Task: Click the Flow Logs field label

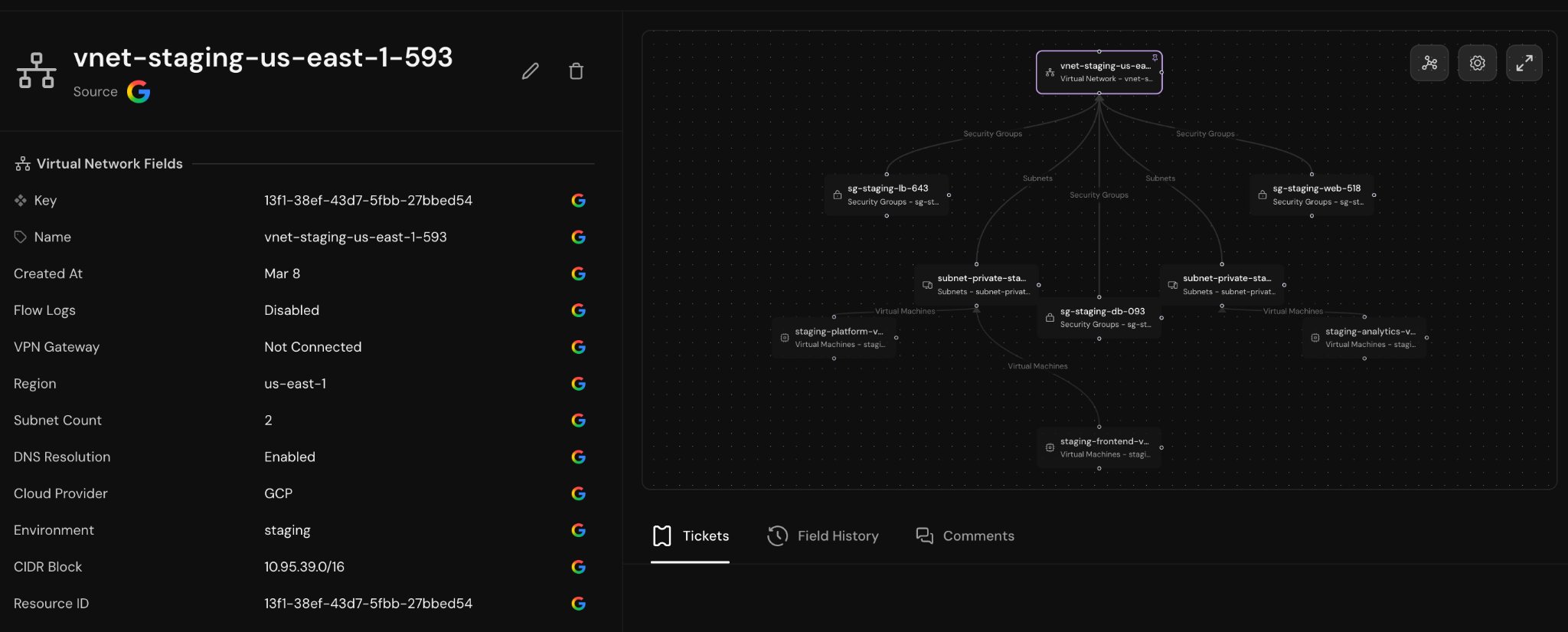Action: point(44,310)
